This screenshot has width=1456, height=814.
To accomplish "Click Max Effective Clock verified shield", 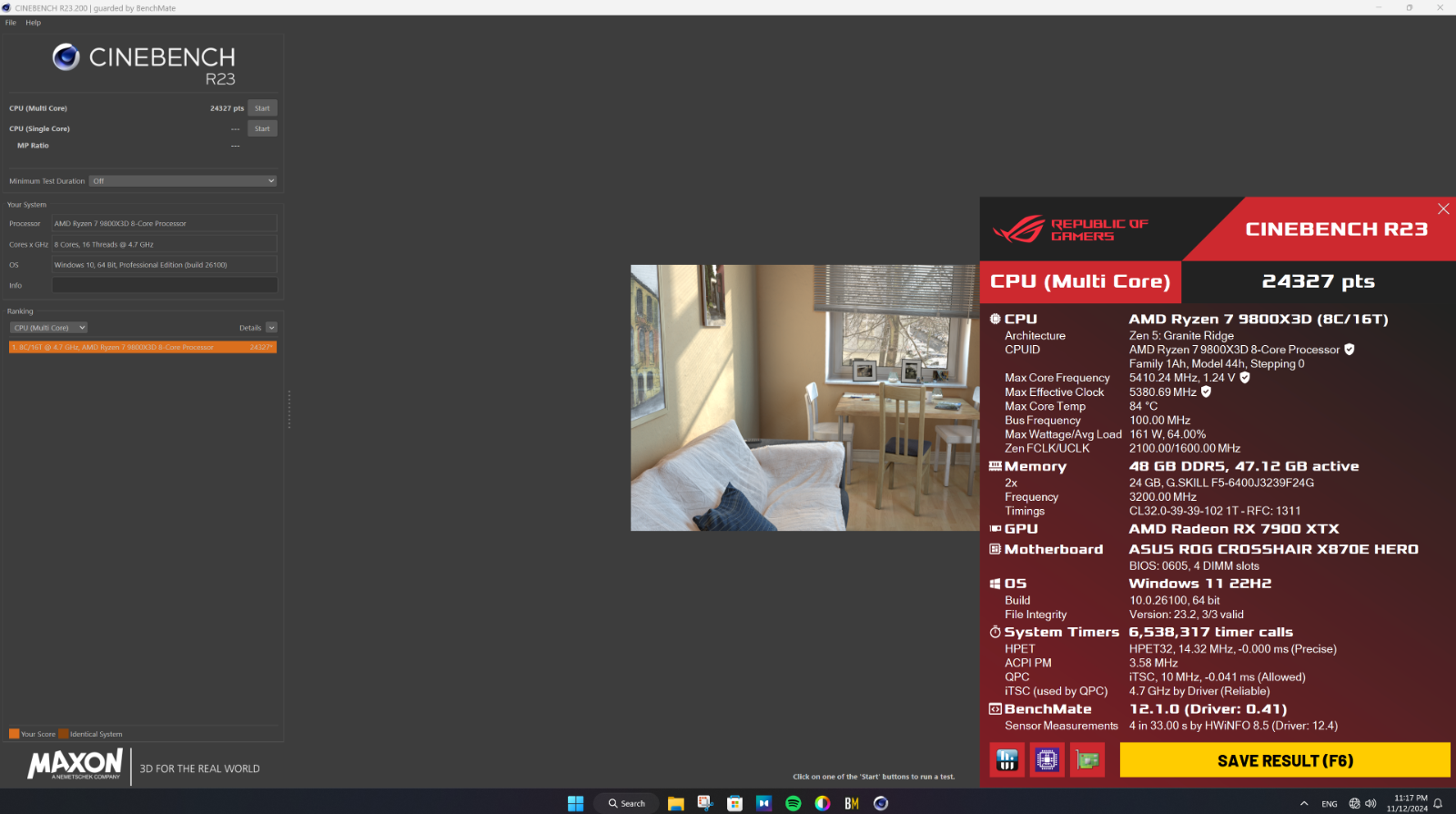I will [x=1206, y=392].
